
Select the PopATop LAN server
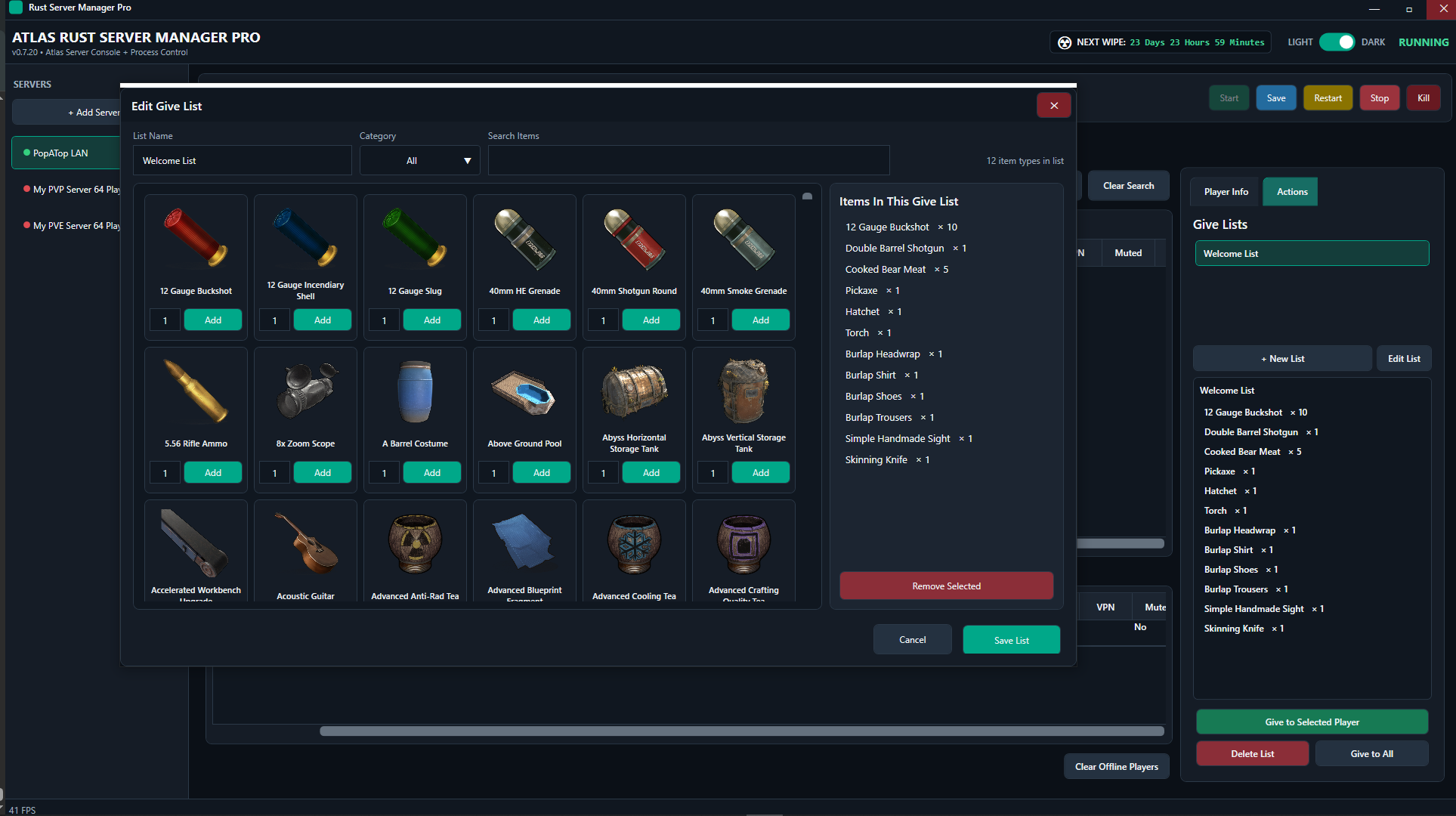click(66, 153)
